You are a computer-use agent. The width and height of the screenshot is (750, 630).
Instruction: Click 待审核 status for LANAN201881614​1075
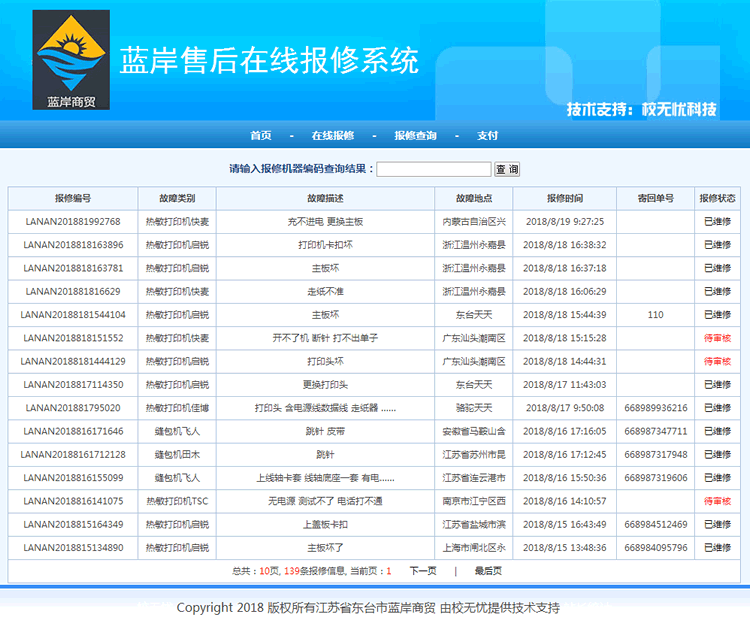pos(717,501)
